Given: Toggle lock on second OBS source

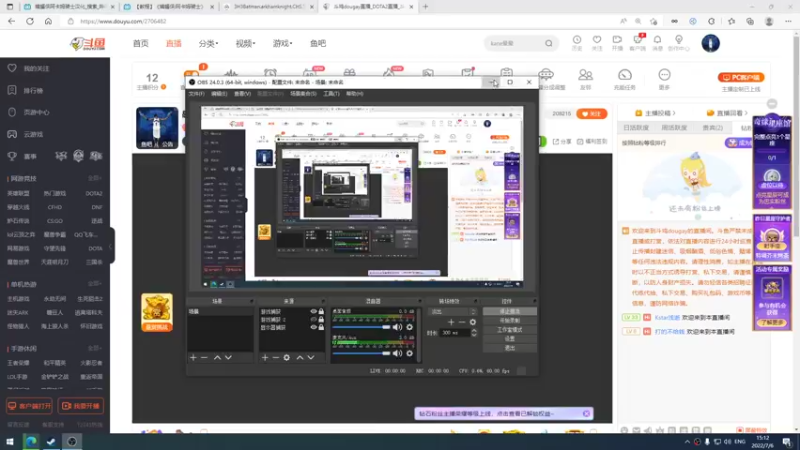Looking at the screenshot, I should pos(321,319).
